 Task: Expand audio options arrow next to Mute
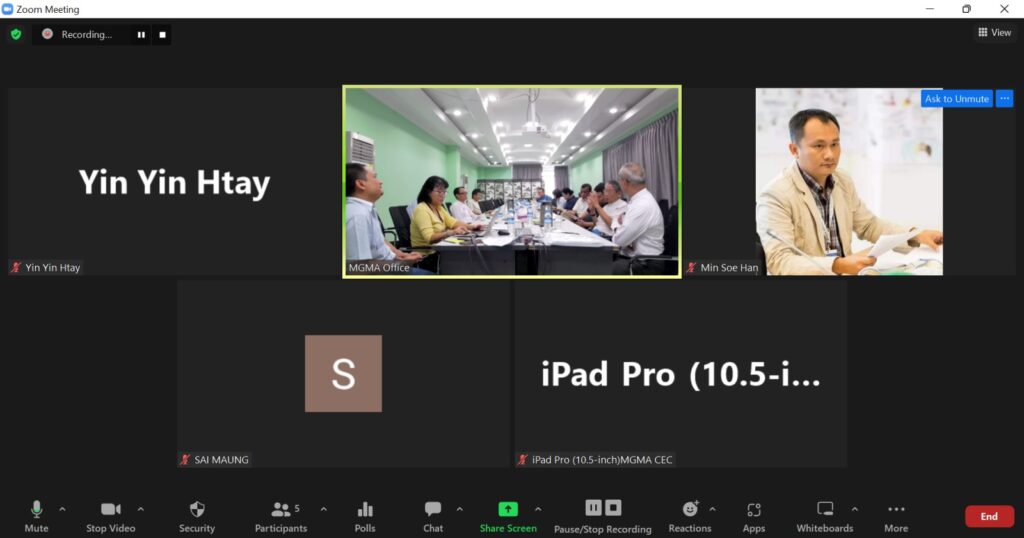pos(62,509)
